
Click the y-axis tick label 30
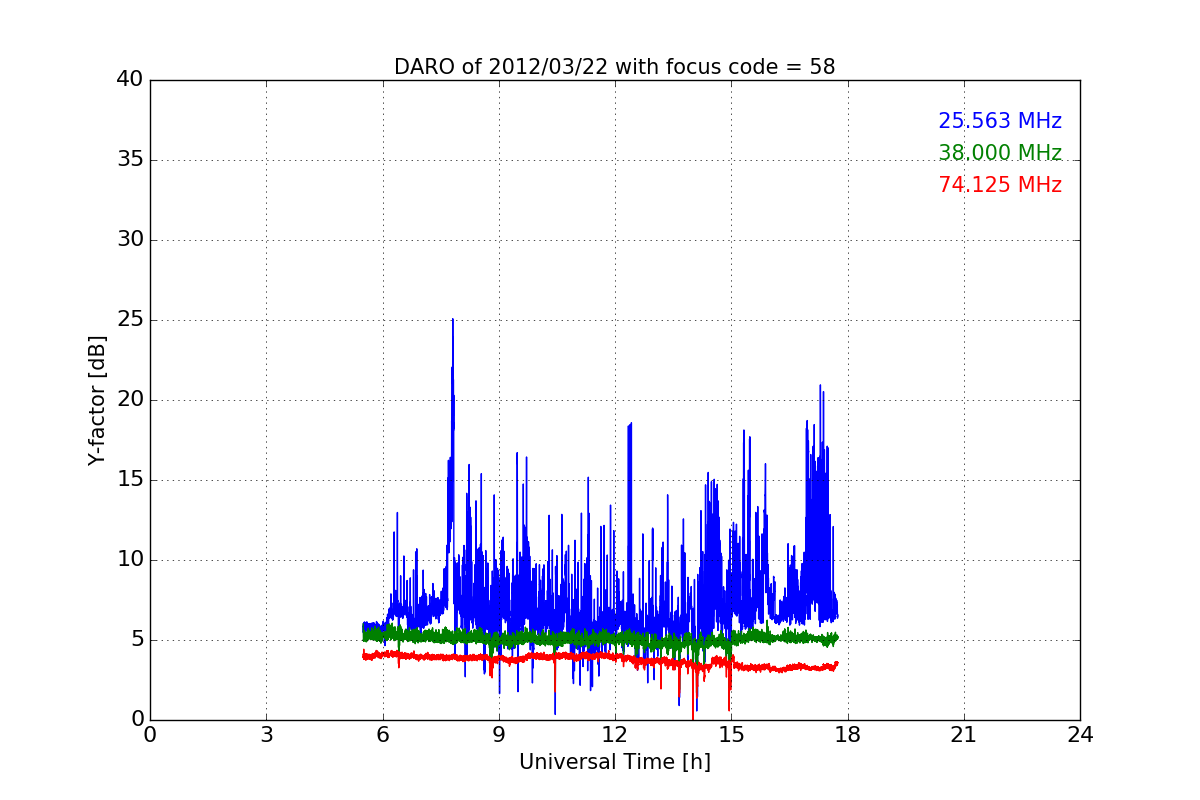click(130, 240)
